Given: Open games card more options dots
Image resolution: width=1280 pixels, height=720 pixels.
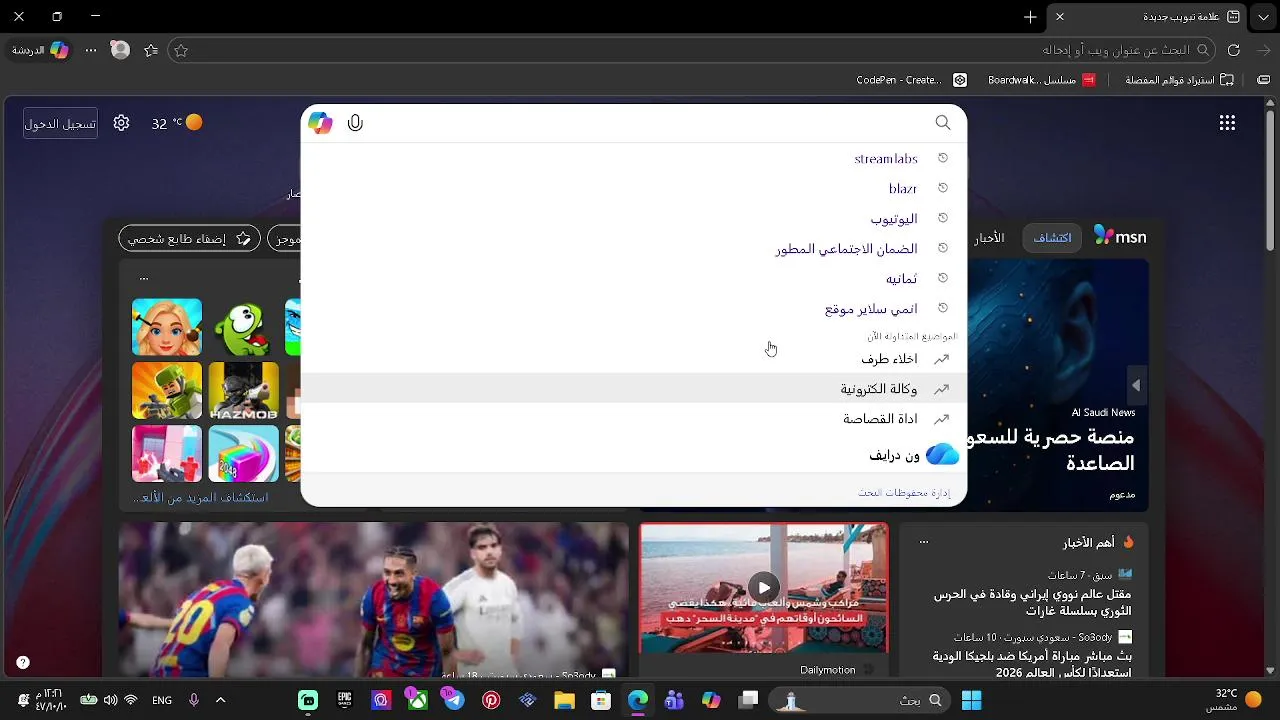Looking at the screenshot, I should tap(144, 278).
